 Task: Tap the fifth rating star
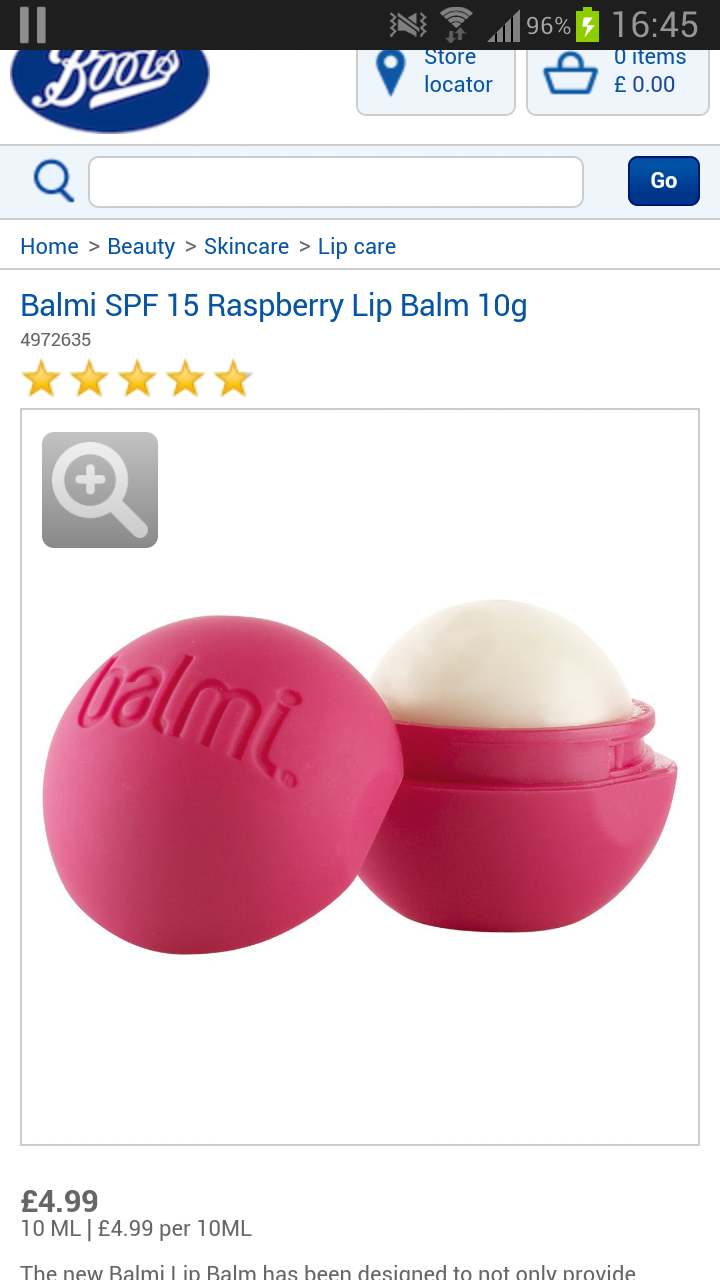pos(233,379)
